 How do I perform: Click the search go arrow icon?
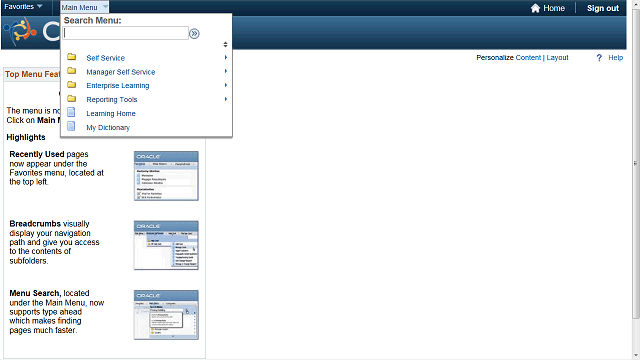(x=194, y=34)
